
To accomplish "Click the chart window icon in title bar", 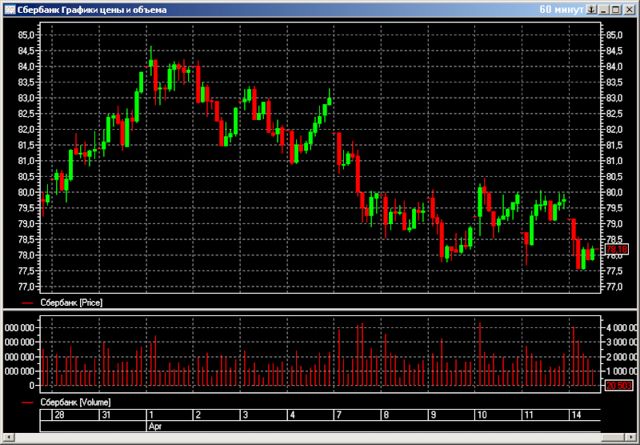I will pyautogui.click(x=9, y=9).
